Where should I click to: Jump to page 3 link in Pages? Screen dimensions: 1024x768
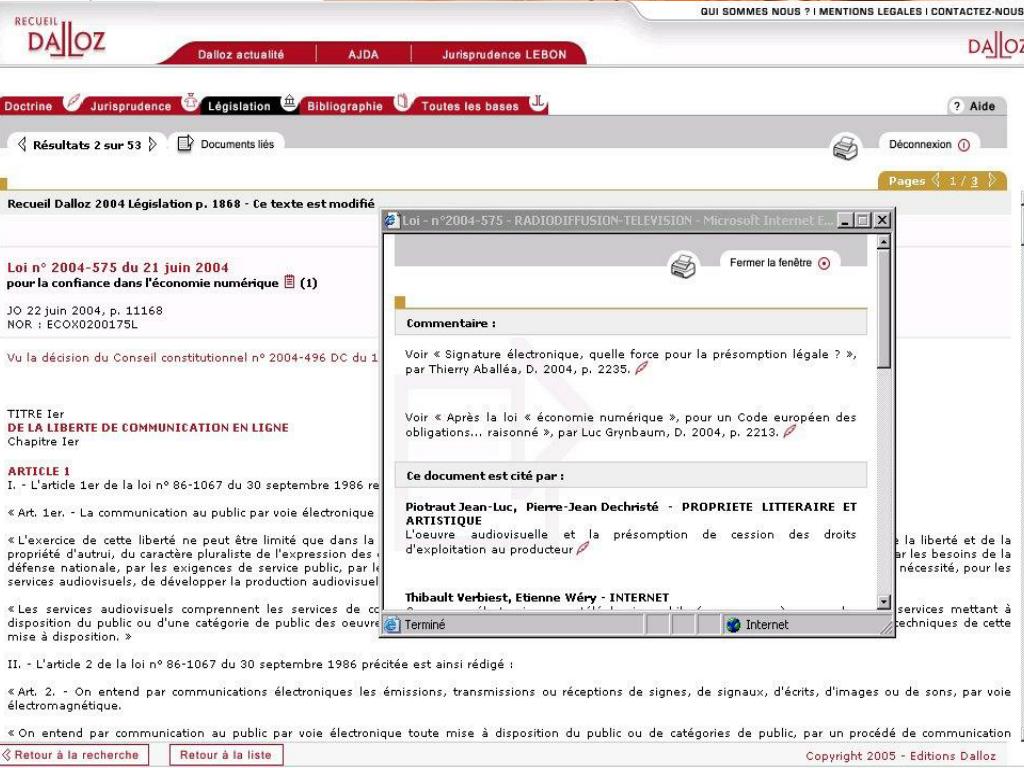(x=974, y=182)
